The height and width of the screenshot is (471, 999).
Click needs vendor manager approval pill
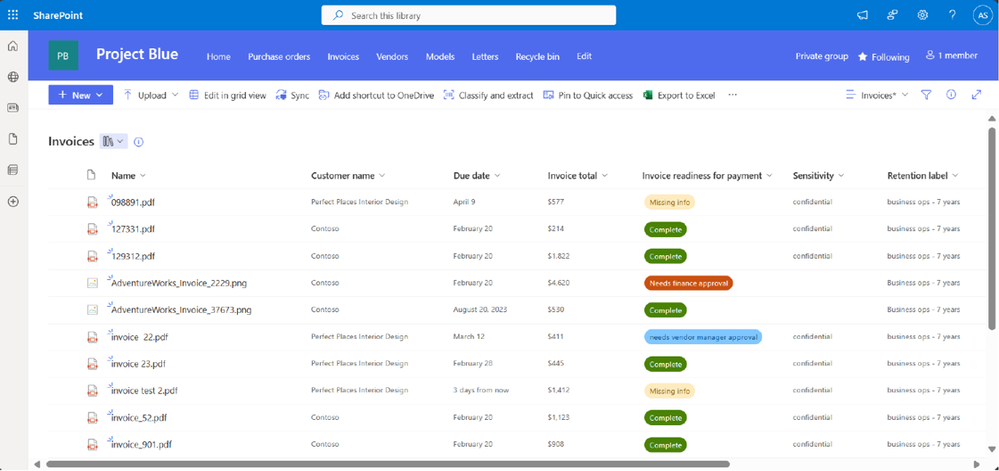pos(703,337)
